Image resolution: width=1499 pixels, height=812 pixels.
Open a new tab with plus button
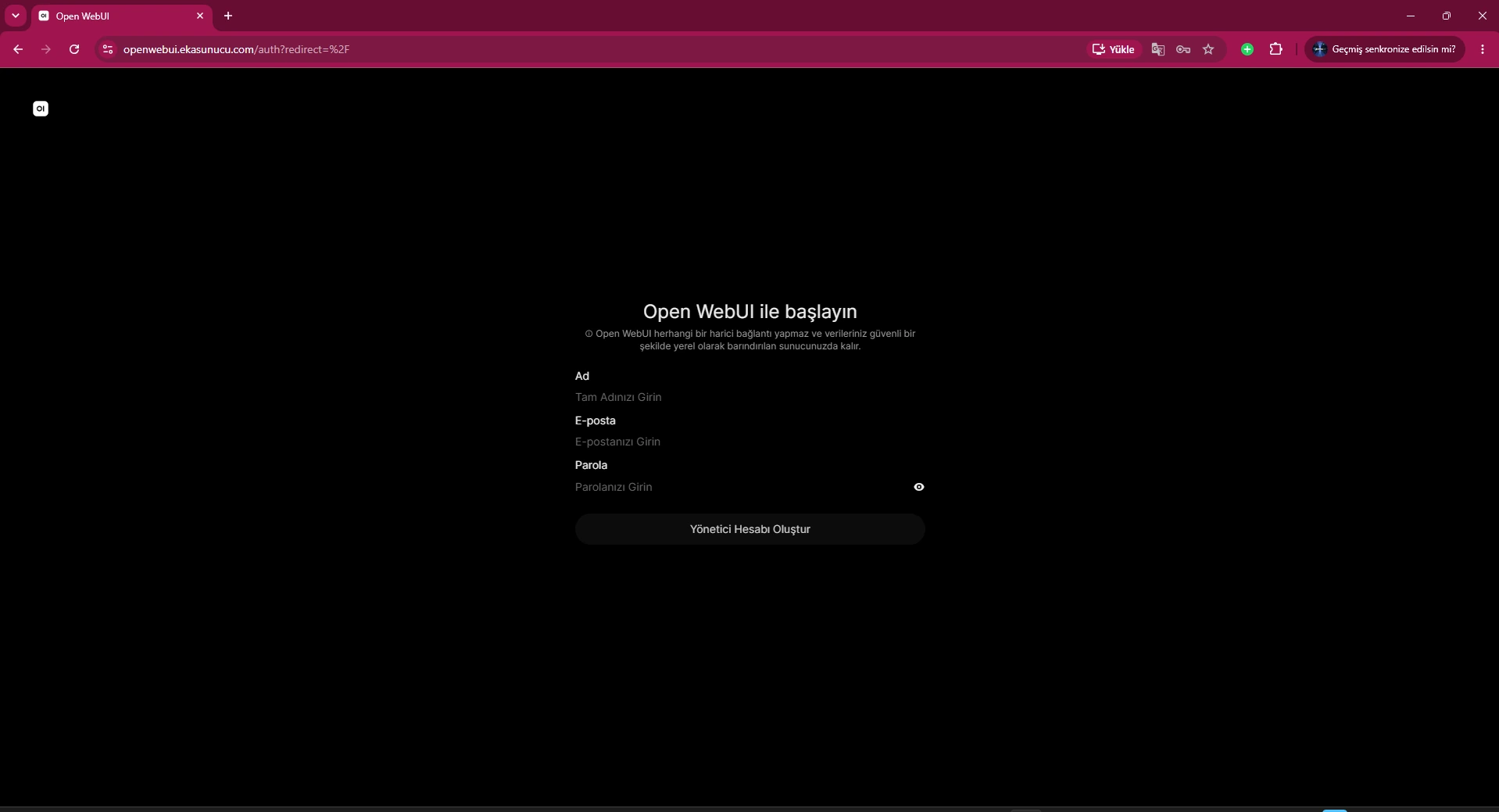(x=228, y=16)
